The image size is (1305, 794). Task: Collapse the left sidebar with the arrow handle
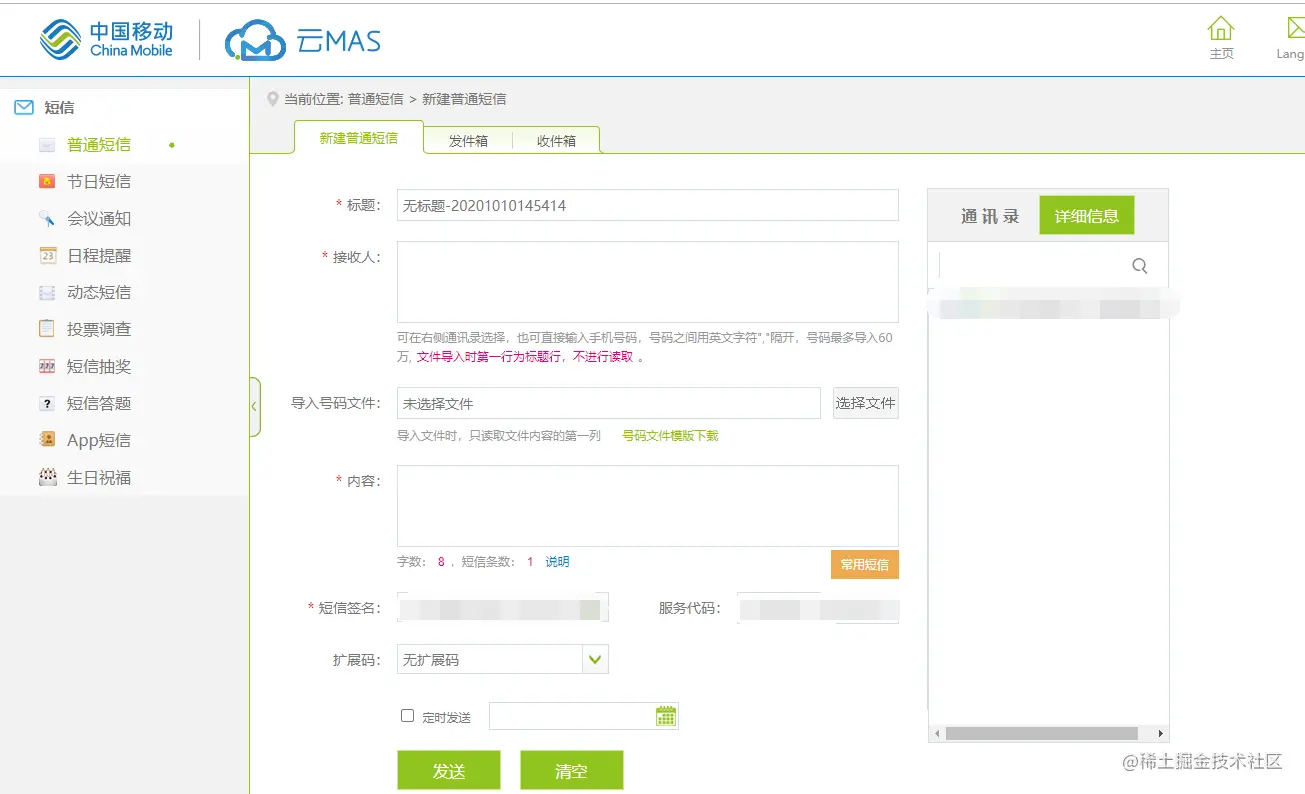point(254,407)
